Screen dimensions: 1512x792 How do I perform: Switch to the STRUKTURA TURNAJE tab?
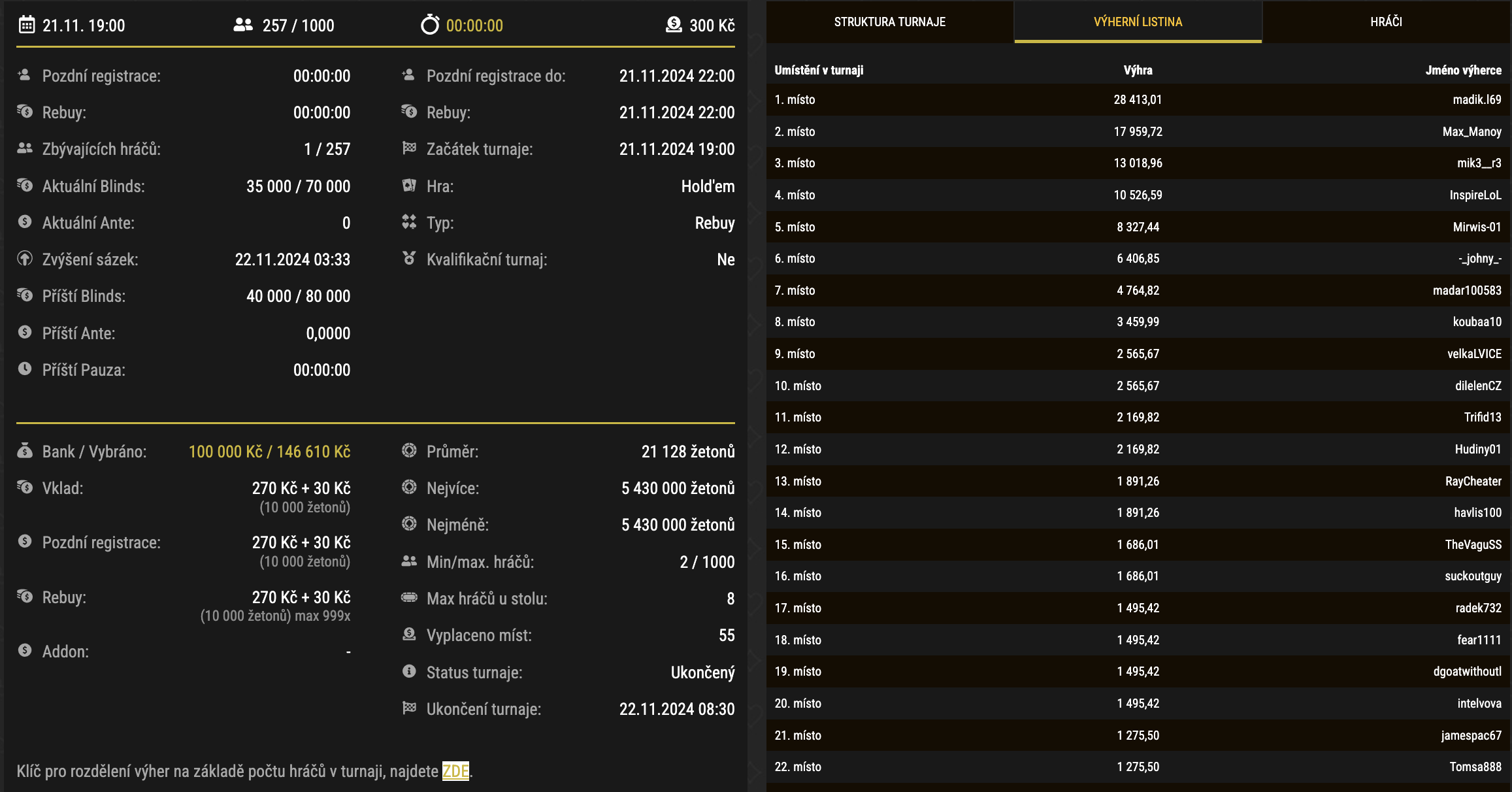[x=889, y=22]
